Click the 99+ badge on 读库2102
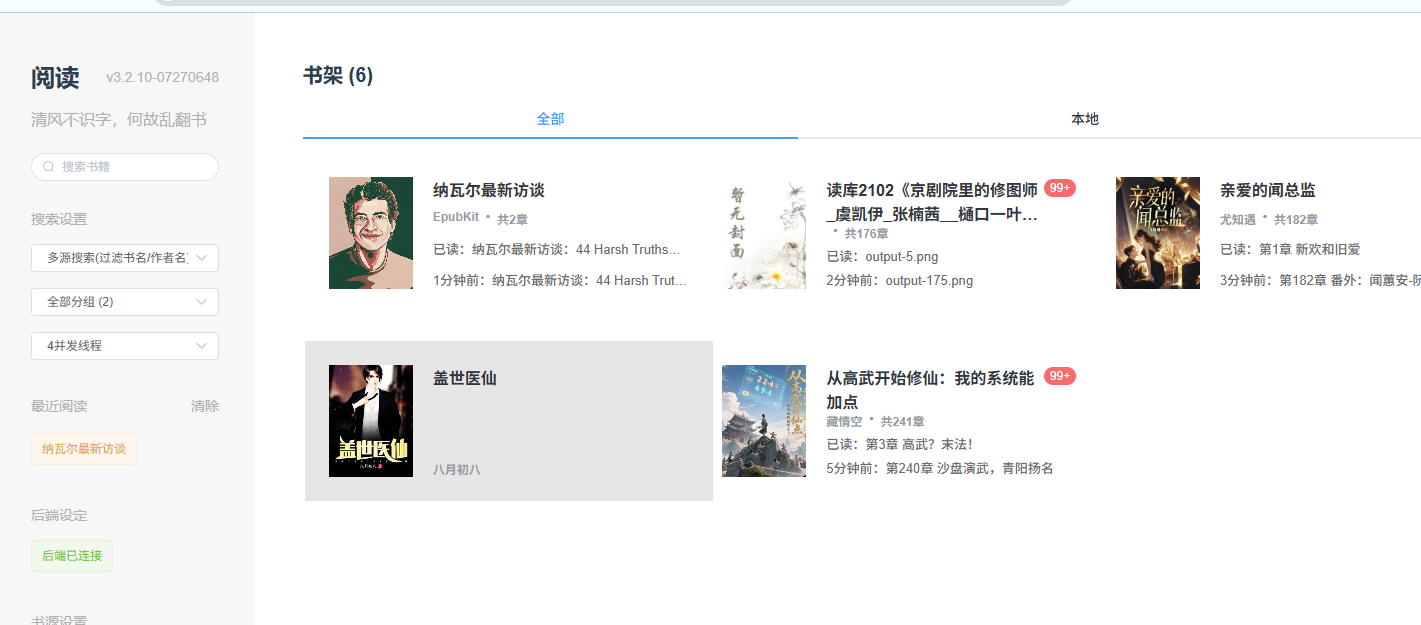This screenshot has height=625, width=1421. coord(1060,188)
